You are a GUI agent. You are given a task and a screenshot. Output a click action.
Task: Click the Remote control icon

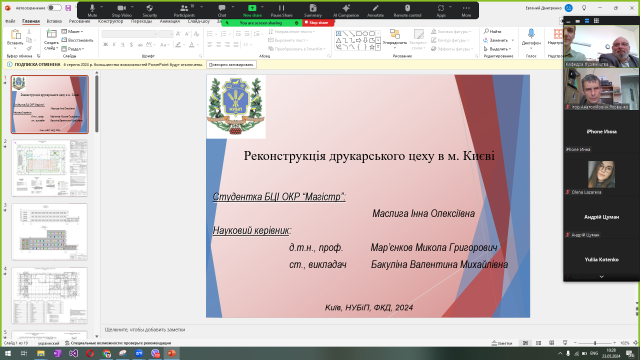[x=407, y=10]
